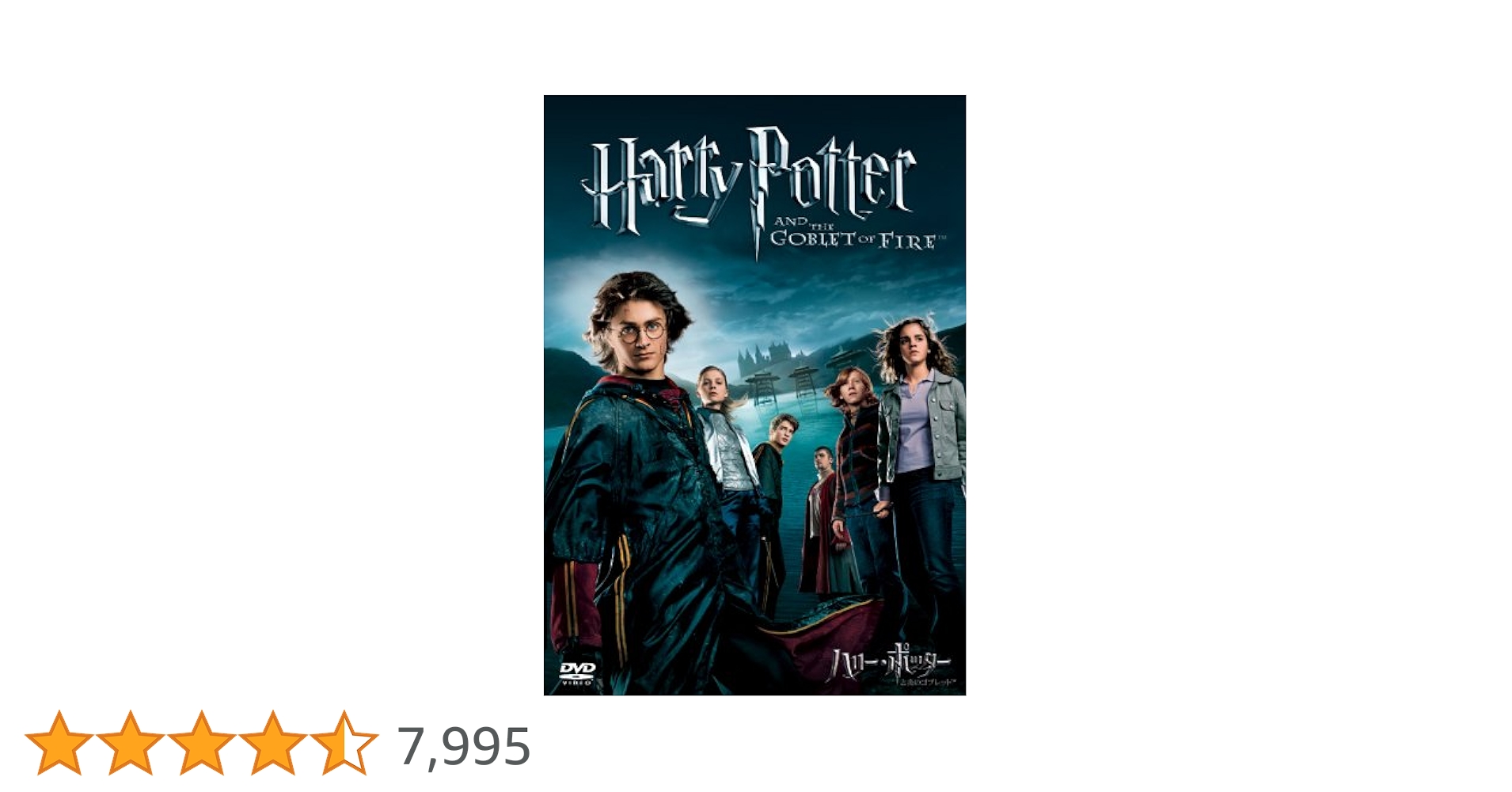This screenshot has width=1512, height=792.
Task: Click the first orange rating star
Action: pos(59,742)
